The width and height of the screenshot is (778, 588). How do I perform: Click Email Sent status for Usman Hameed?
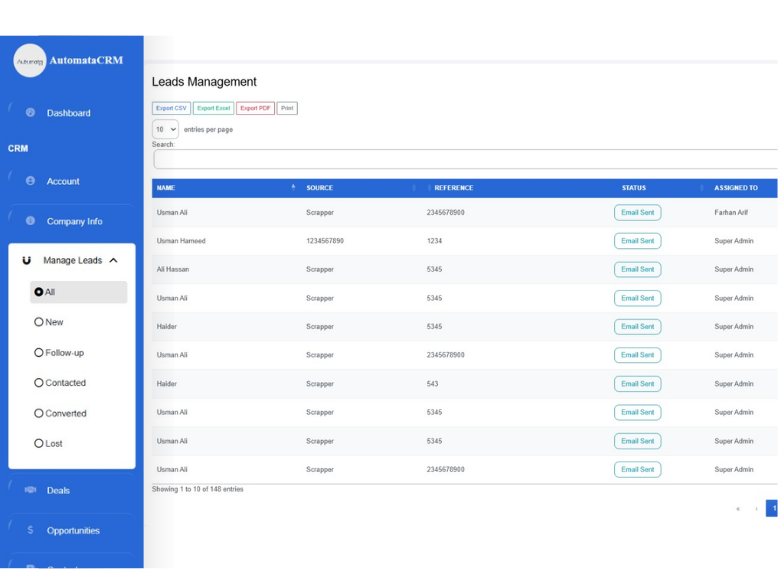[637, 241]
